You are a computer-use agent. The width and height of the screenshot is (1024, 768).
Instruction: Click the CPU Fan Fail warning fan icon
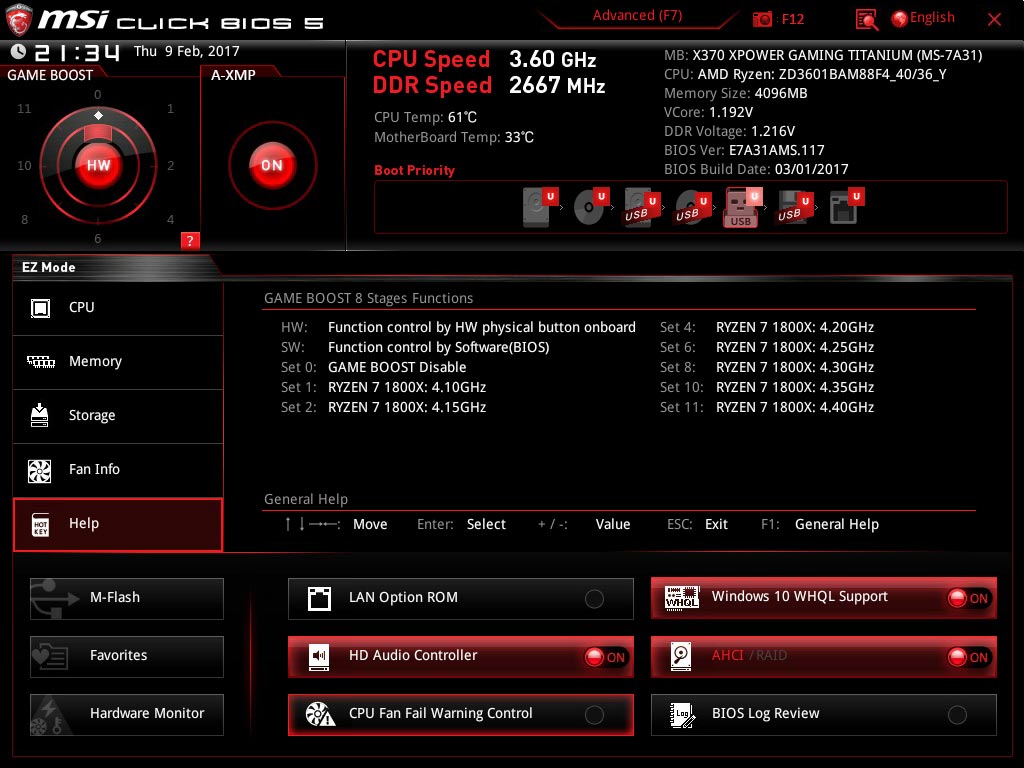point(320,714)
